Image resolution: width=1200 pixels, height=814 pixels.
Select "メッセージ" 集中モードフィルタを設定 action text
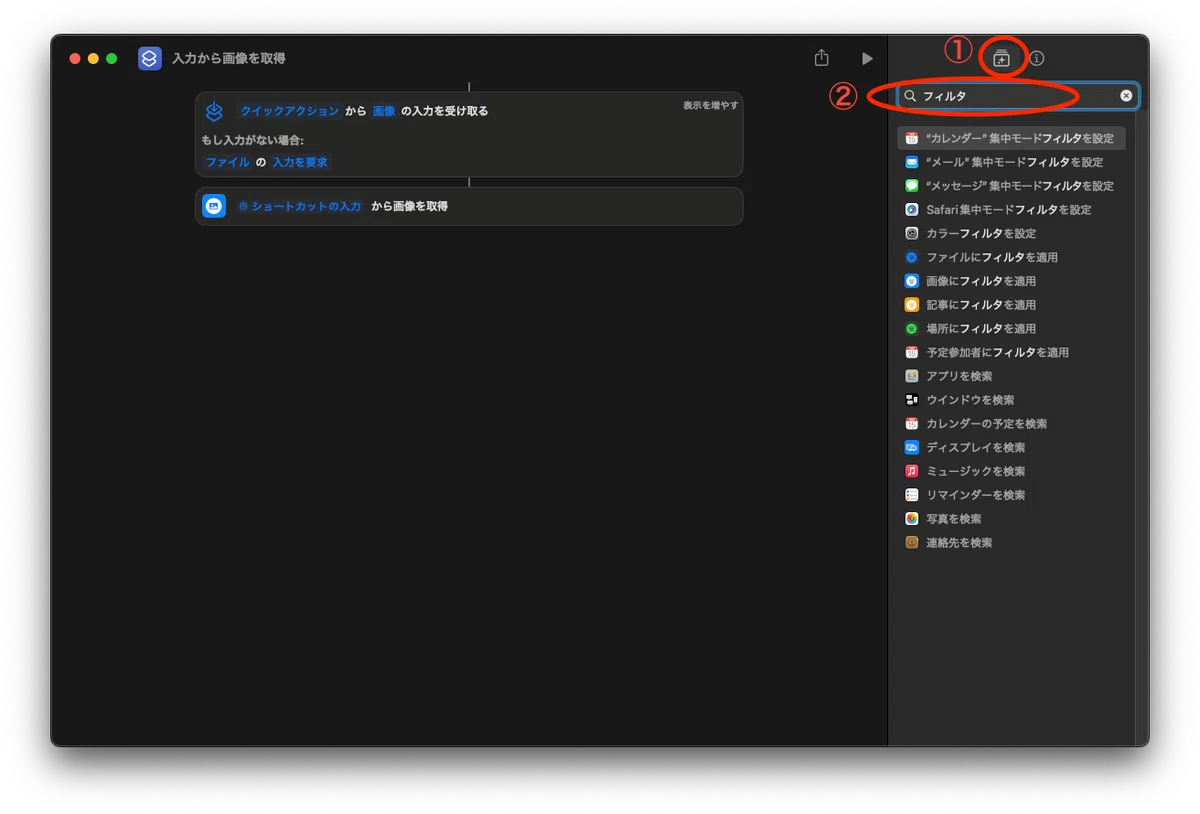(1019, 186)
